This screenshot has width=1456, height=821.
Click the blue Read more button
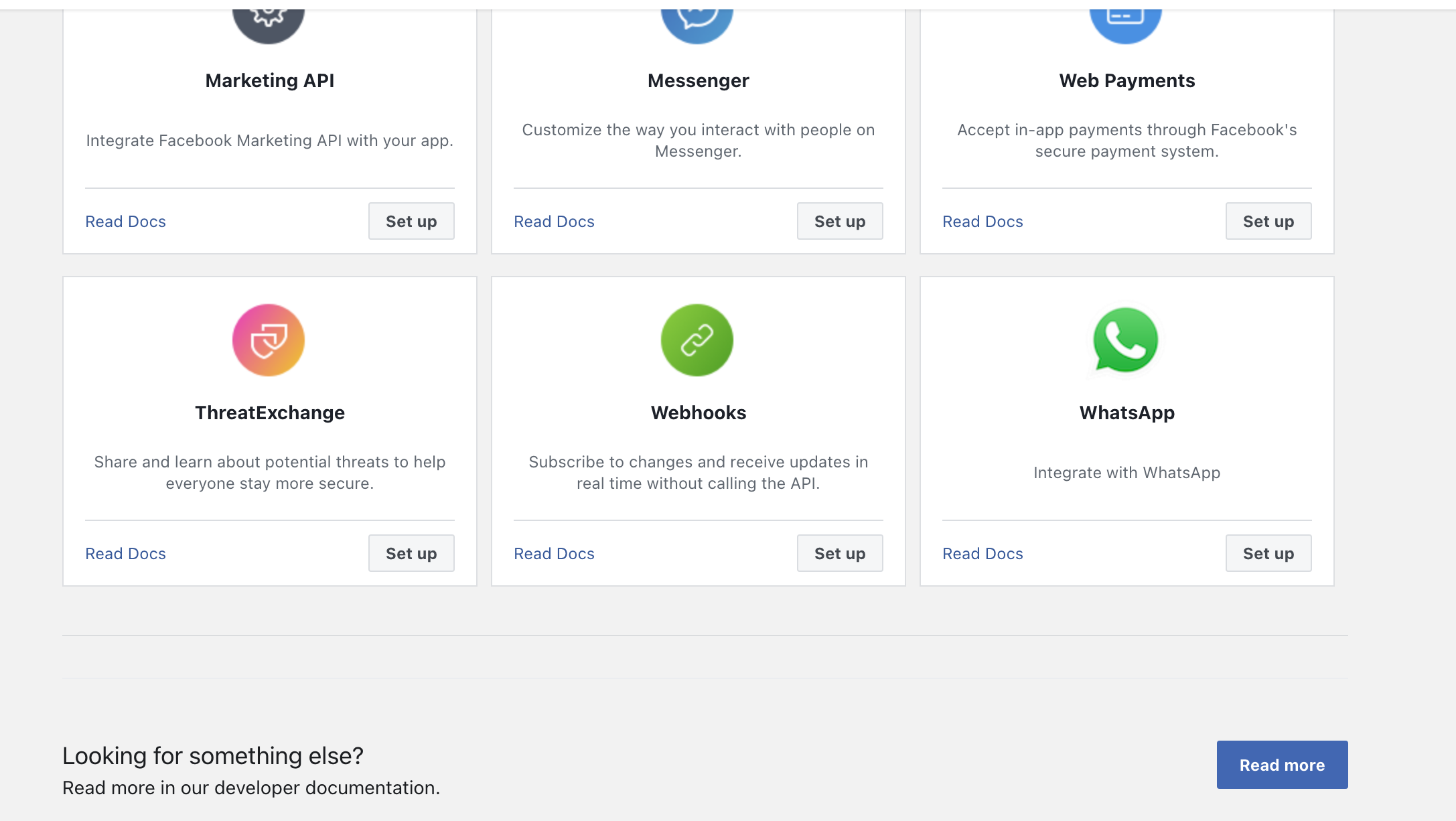(1282, 765)
